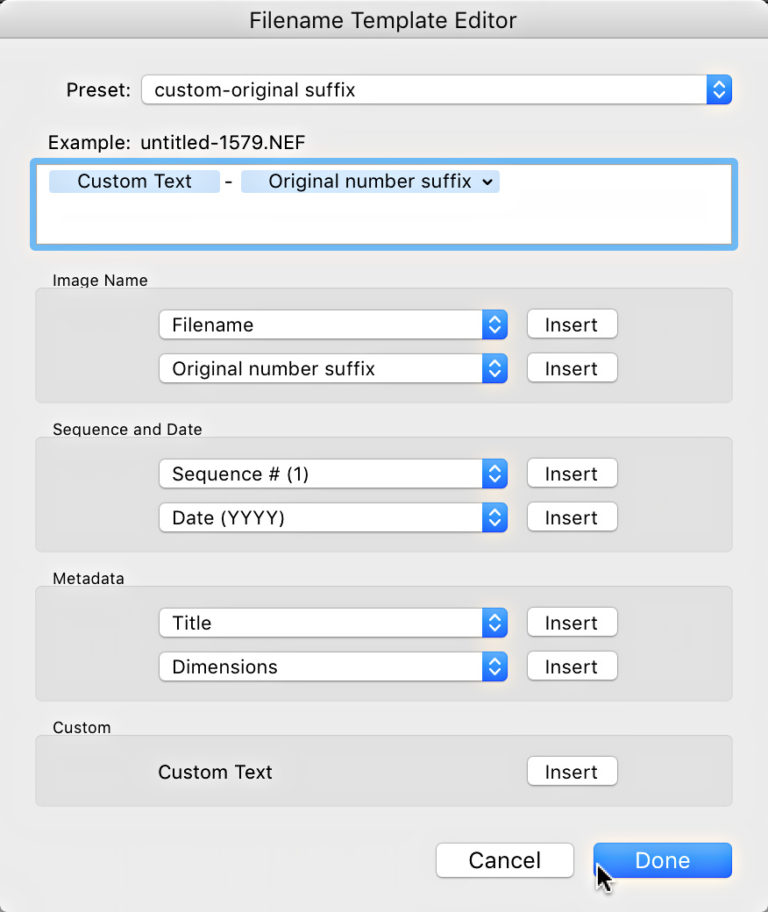Click the Date (YYYY) stepper arrows
This screenshot has height=912, width=768.
click(x=495, y=517)
